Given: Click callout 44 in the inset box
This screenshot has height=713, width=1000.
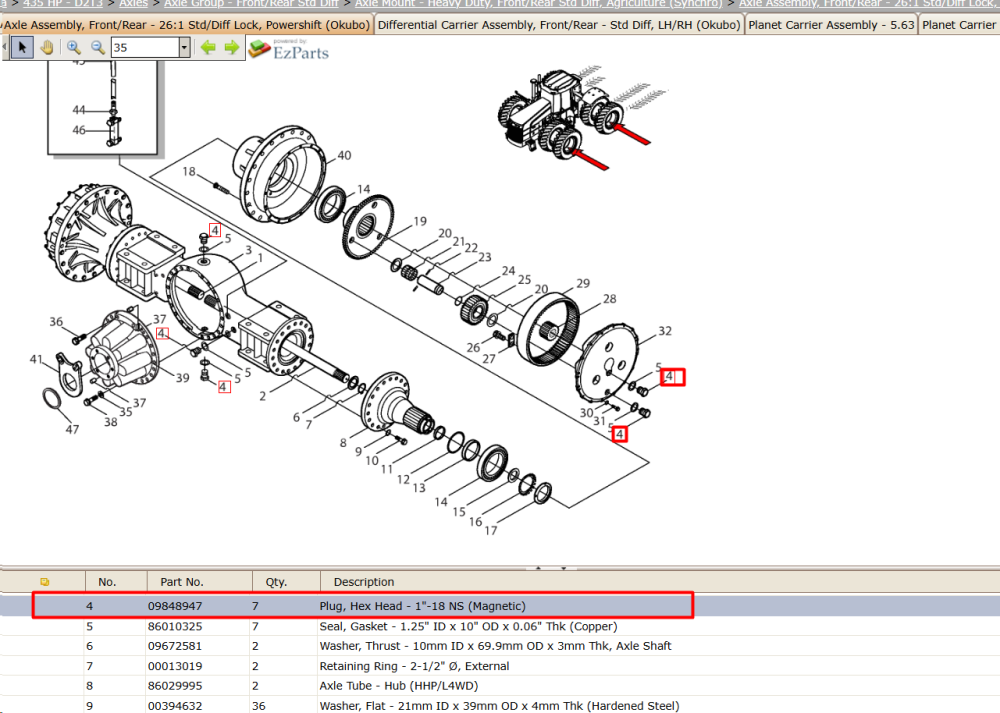Looking at the screenshot, I should point(78,110).
